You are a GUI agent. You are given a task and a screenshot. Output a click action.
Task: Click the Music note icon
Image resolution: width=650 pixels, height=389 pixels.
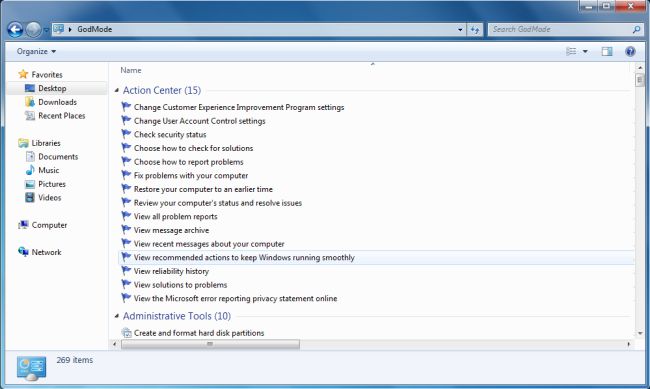tap(30, 170)
